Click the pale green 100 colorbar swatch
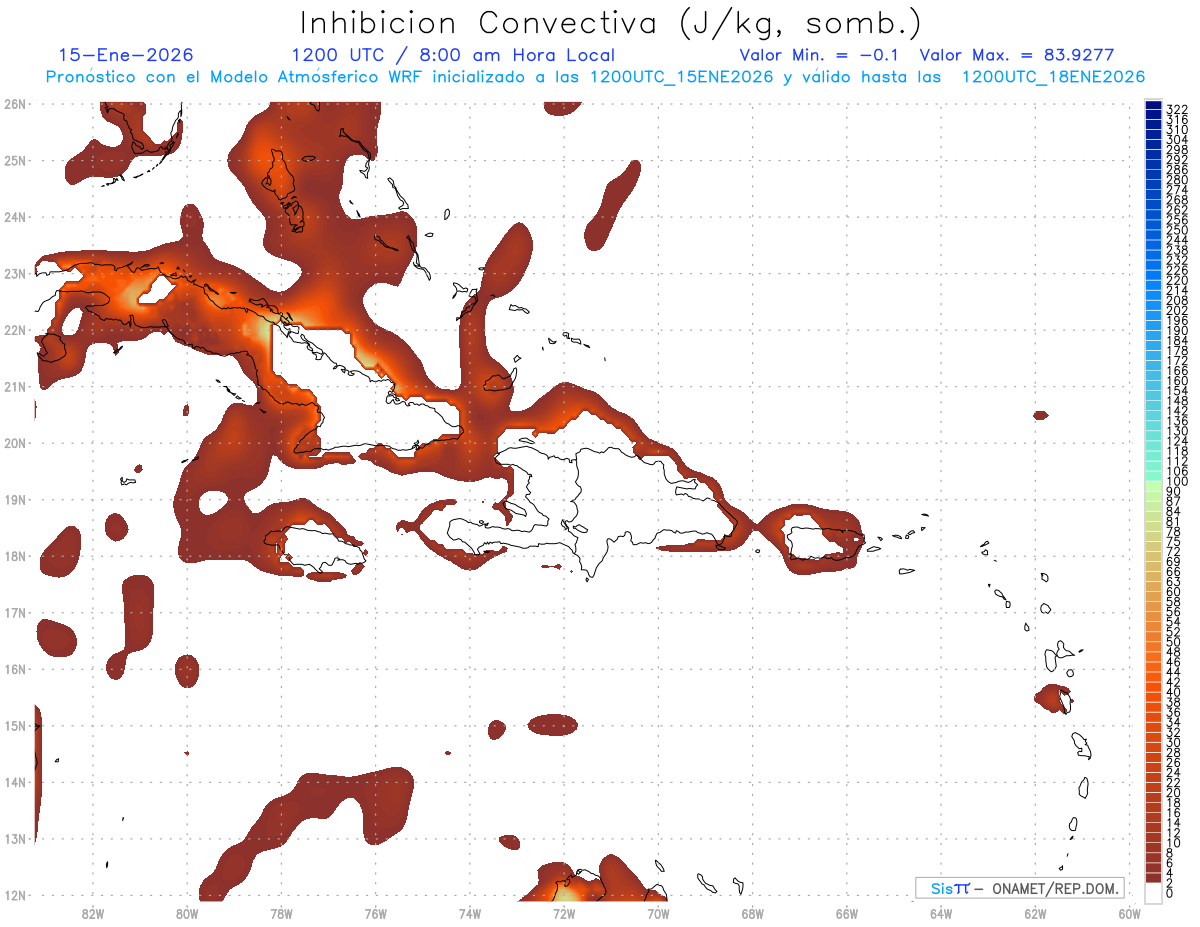 [x=1153, y=484]
